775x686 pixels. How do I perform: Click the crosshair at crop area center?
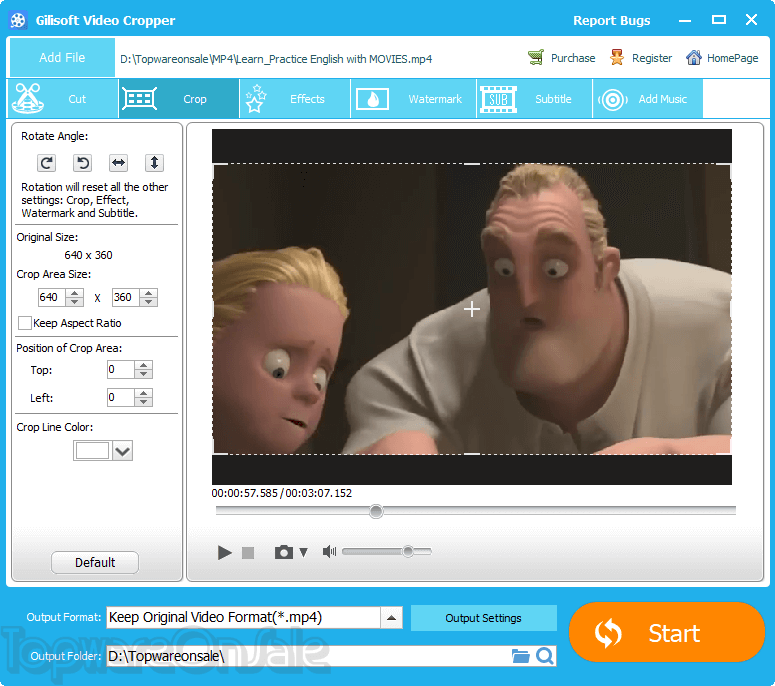pos(472,309)
